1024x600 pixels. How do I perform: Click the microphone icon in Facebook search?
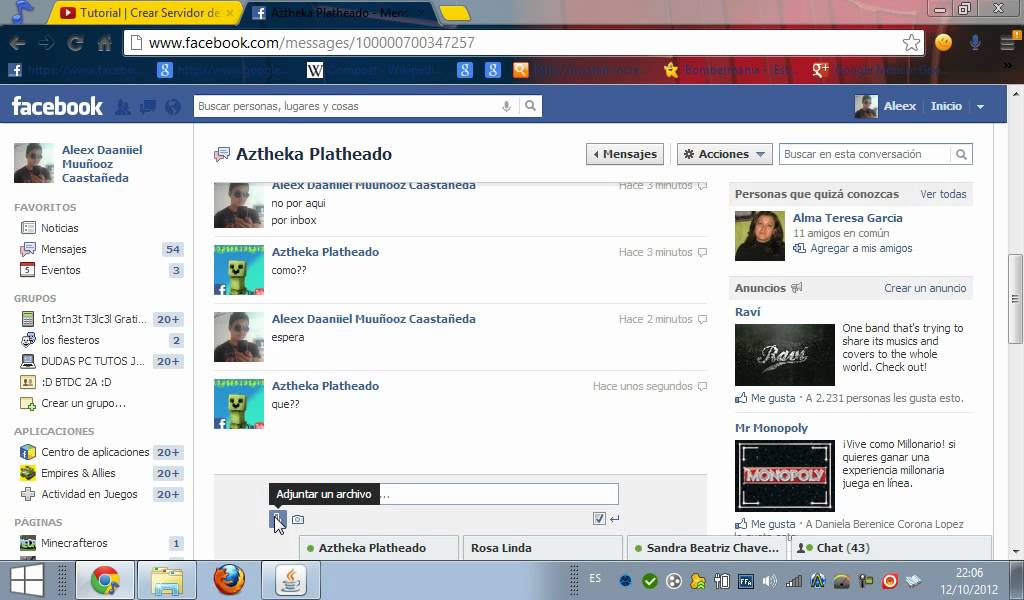pos(506,106)
